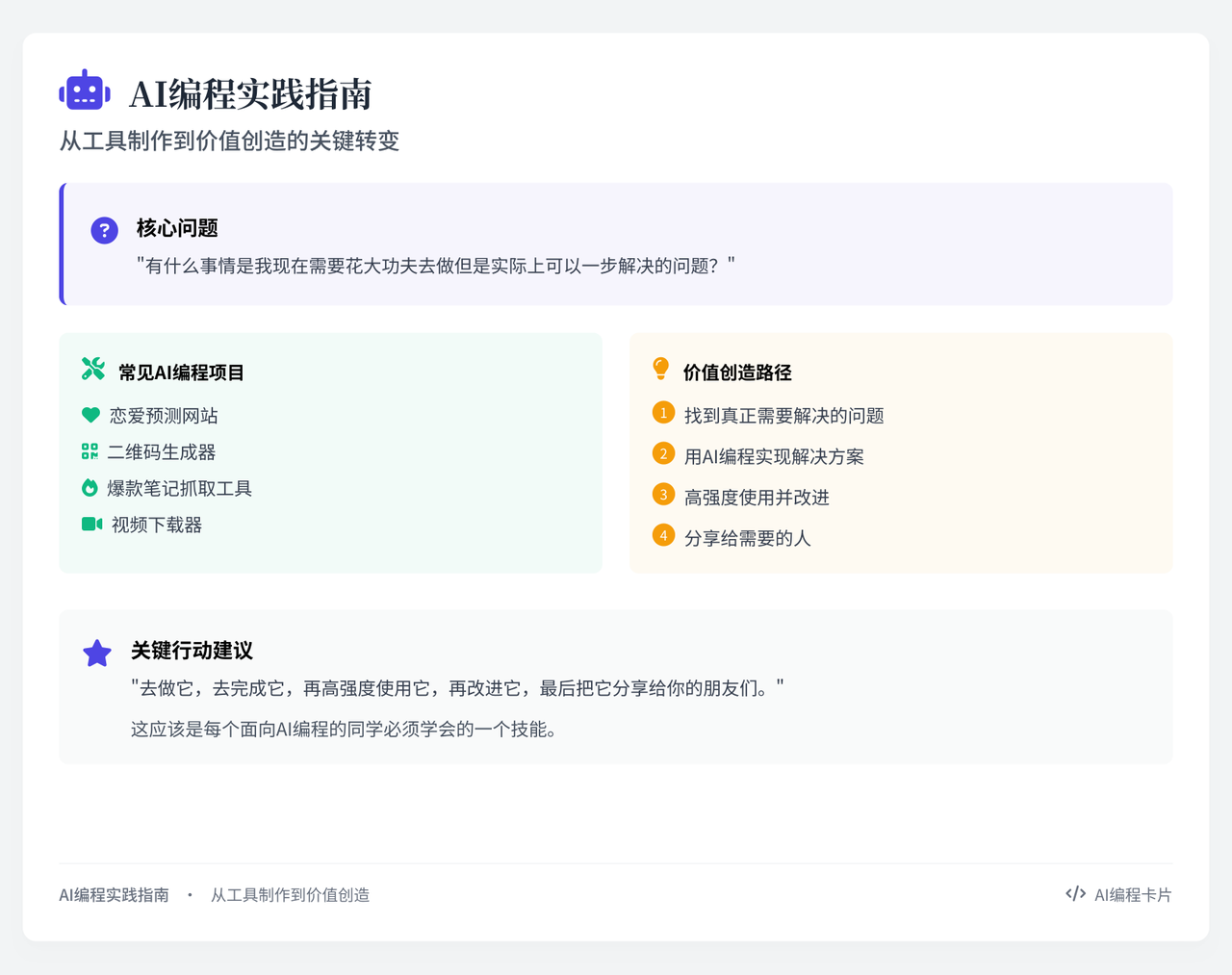Click the AI编程卡片 footer label
This screenshot has height=975, width=1232.
[1133, 895]
